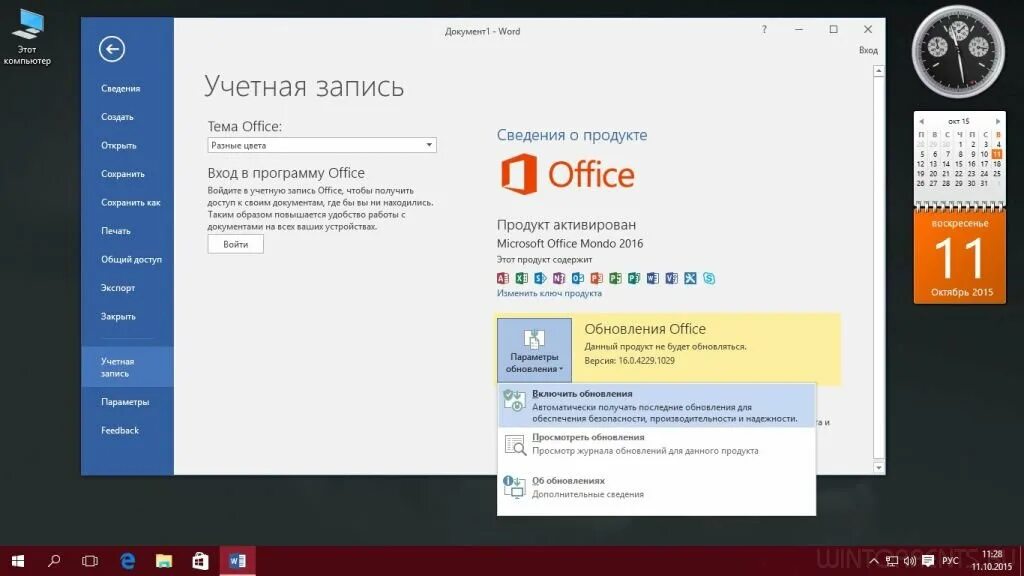The width and height of the screenshot is (1024, 576).
Task: Open the Печать tab
Action: 116,231
